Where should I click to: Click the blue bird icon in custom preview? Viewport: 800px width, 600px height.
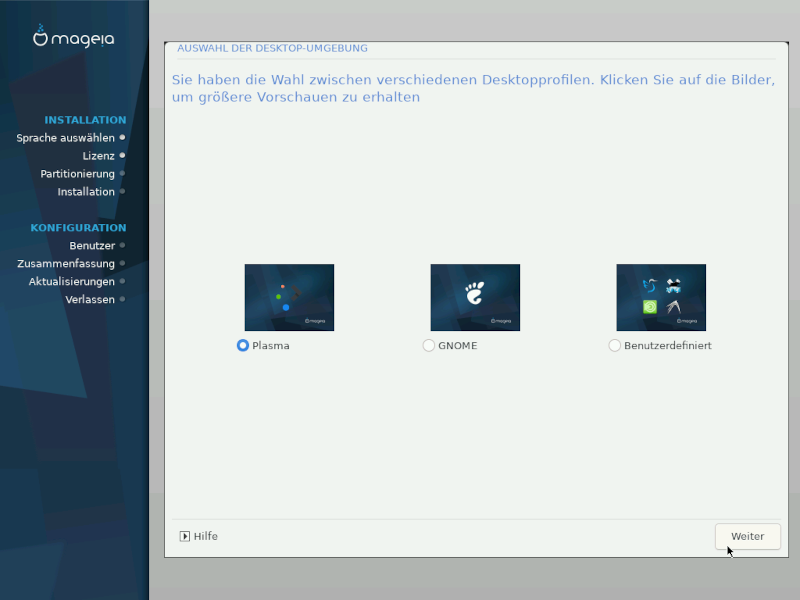pyautogui.click(x=650, y=286)
